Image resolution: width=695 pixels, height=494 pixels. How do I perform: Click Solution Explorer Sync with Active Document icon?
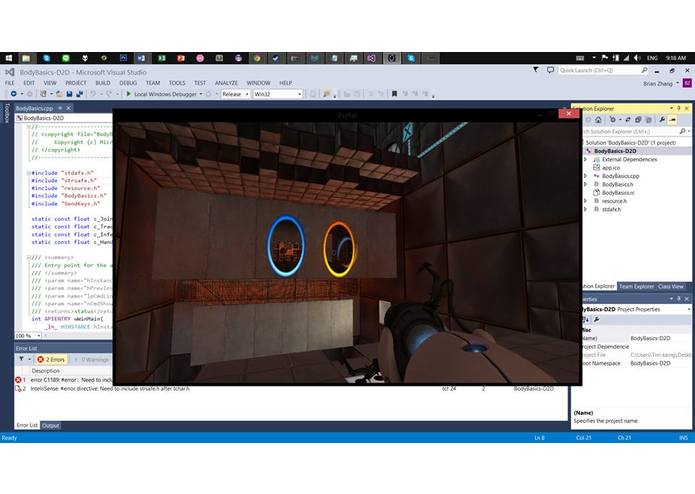pyautogui.click(x=628, y=120)
